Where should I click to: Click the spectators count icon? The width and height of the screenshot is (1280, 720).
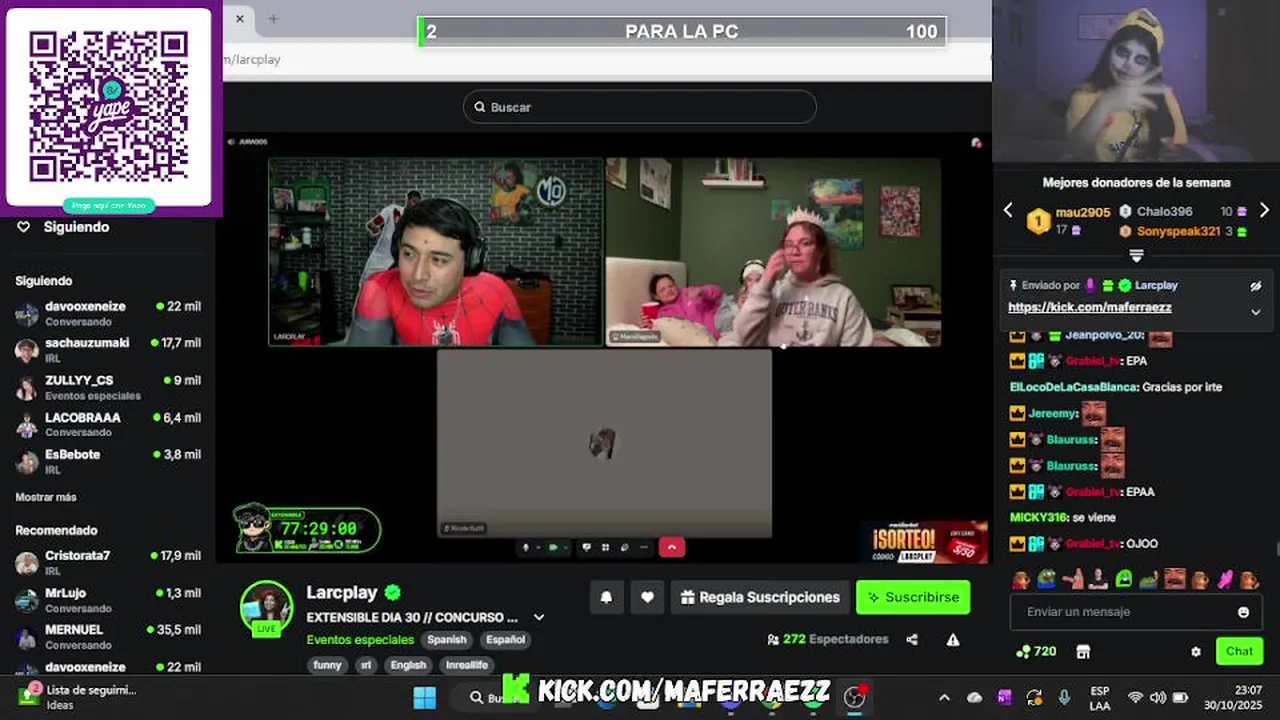pos(773,639)
